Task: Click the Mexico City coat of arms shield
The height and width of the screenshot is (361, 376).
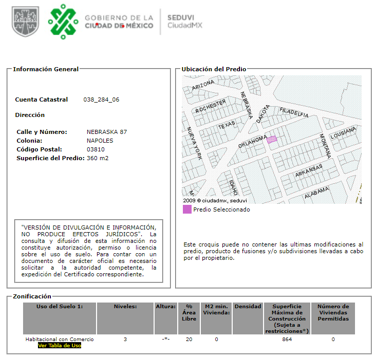Action: [25, 21]
